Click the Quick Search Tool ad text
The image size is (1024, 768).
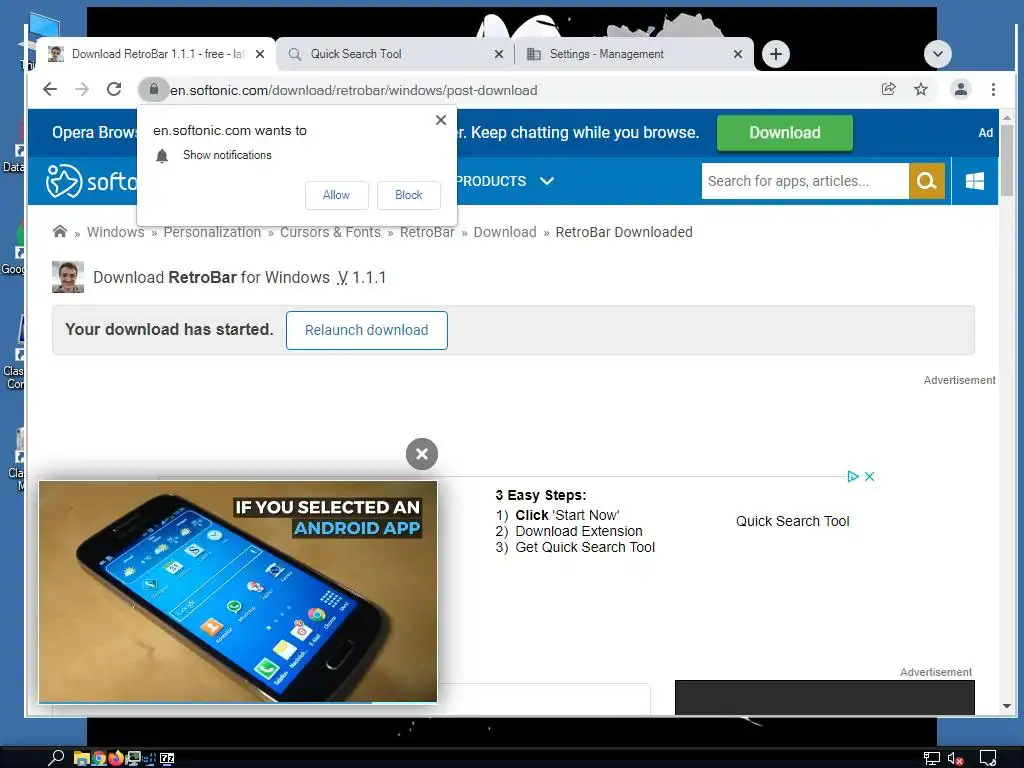(793, 521)
